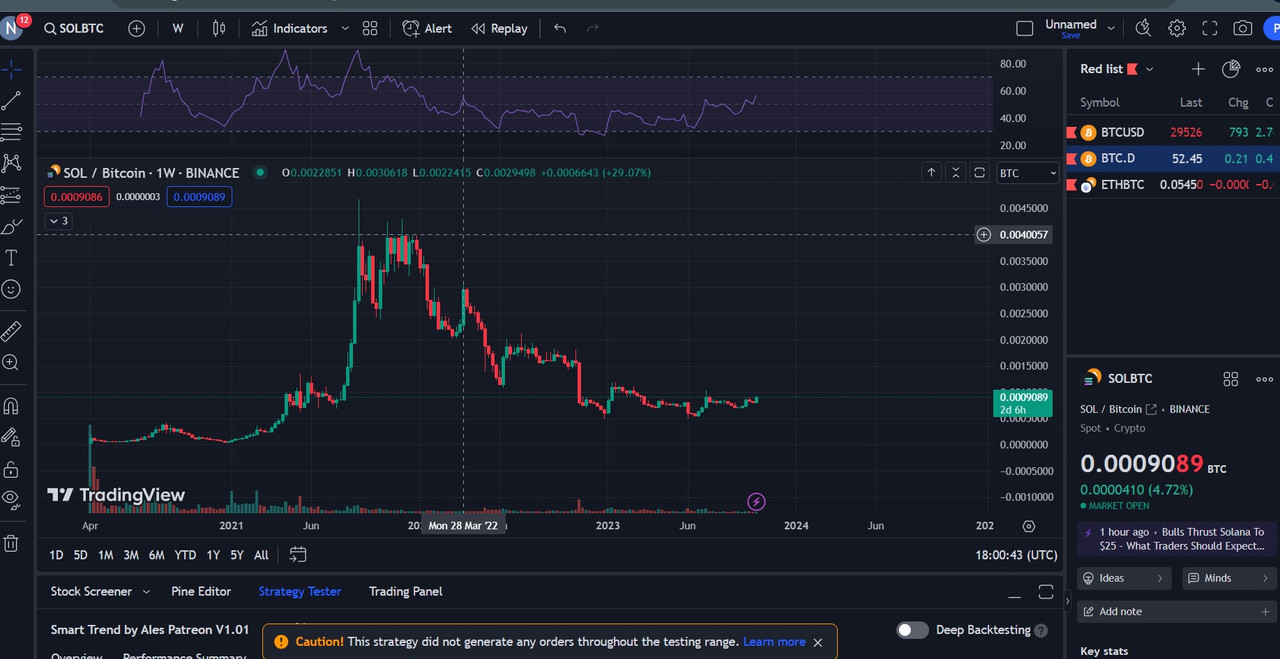Expand the Red list watchlist dropdown
1280x659 pixels.
pos(1150,69)
